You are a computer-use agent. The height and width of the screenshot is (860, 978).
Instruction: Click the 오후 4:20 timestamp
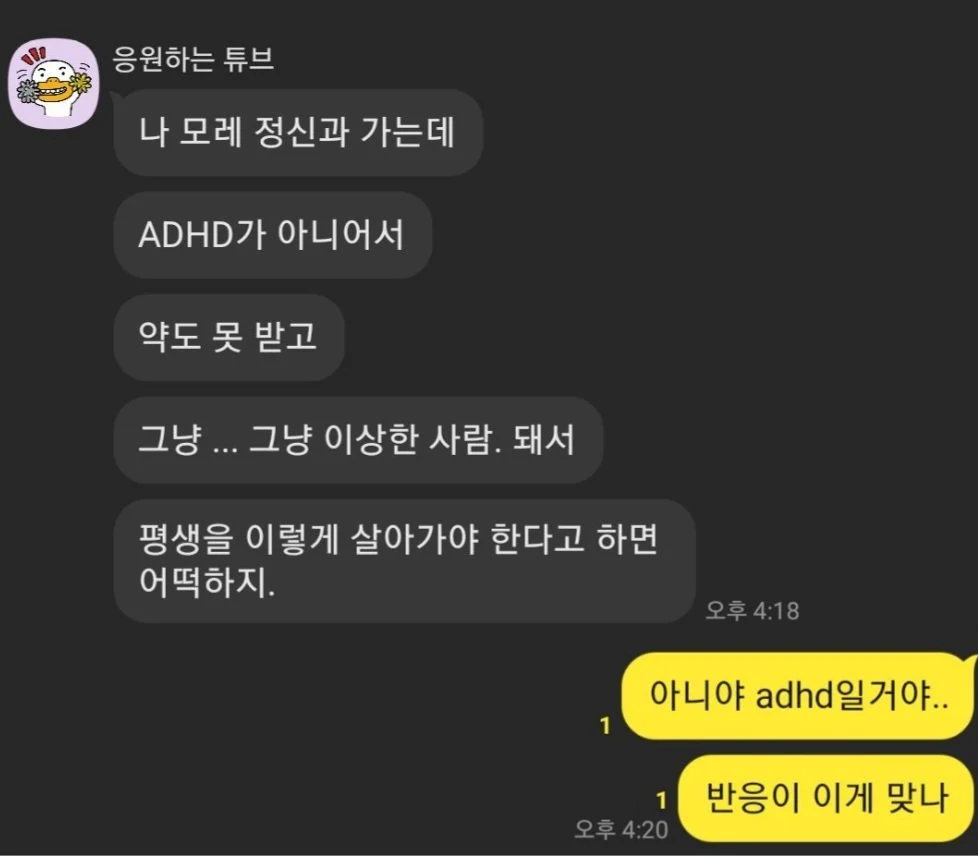621,829
